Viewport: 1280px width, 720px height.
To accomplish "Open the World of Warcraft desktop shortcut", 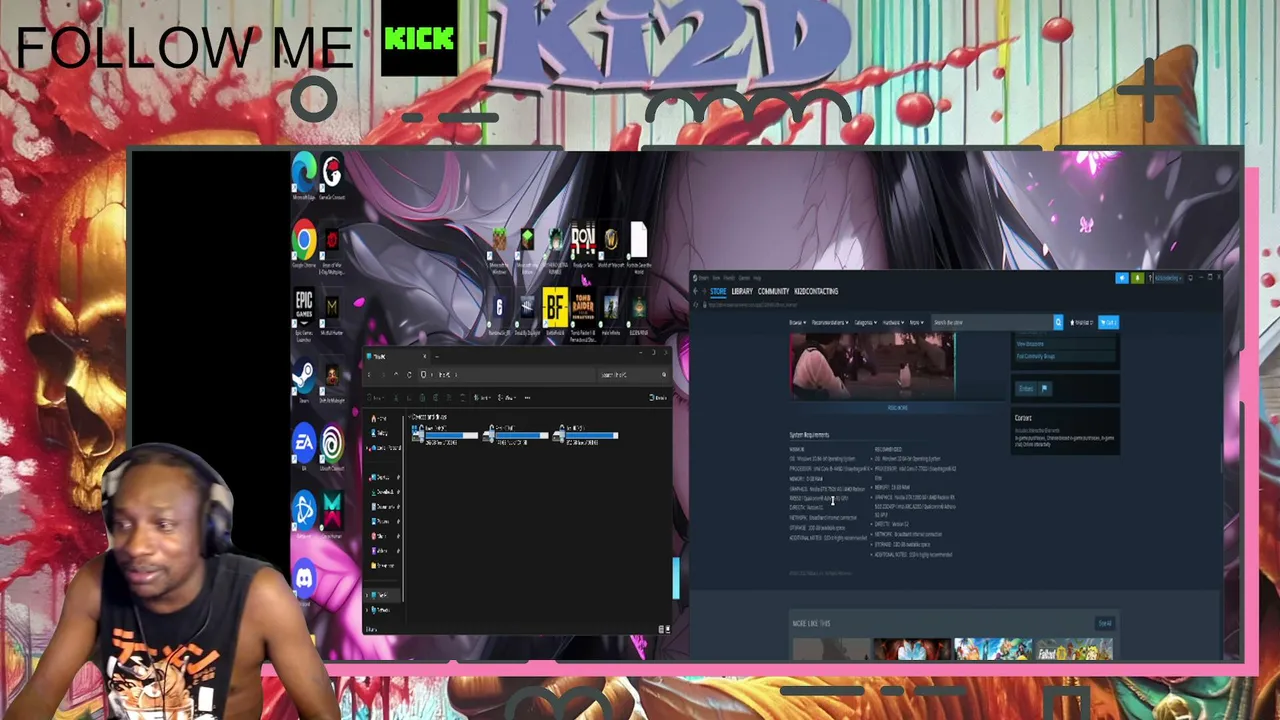I will coord(611,245).
